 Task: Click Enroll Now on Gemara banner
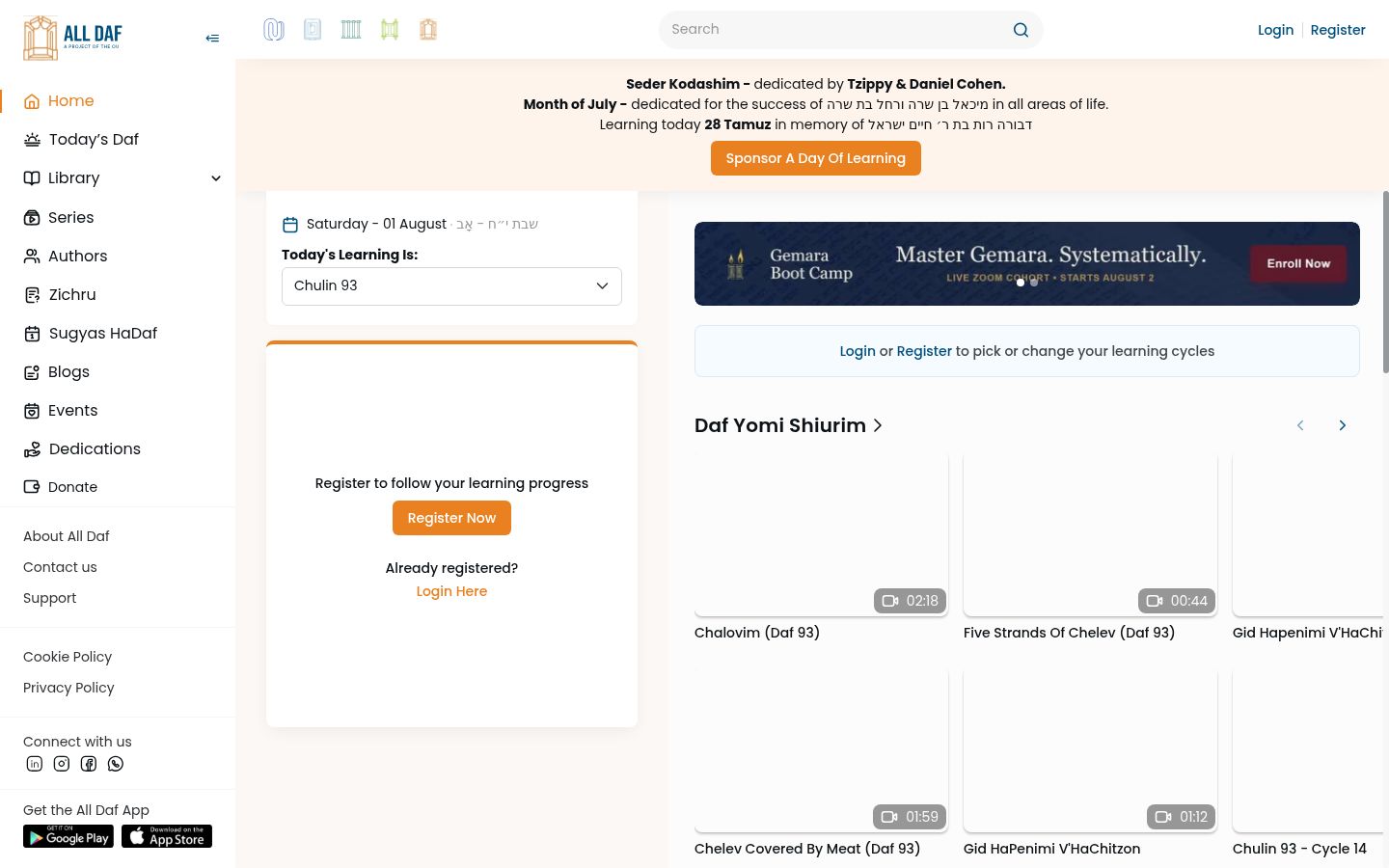(1298, 263)
